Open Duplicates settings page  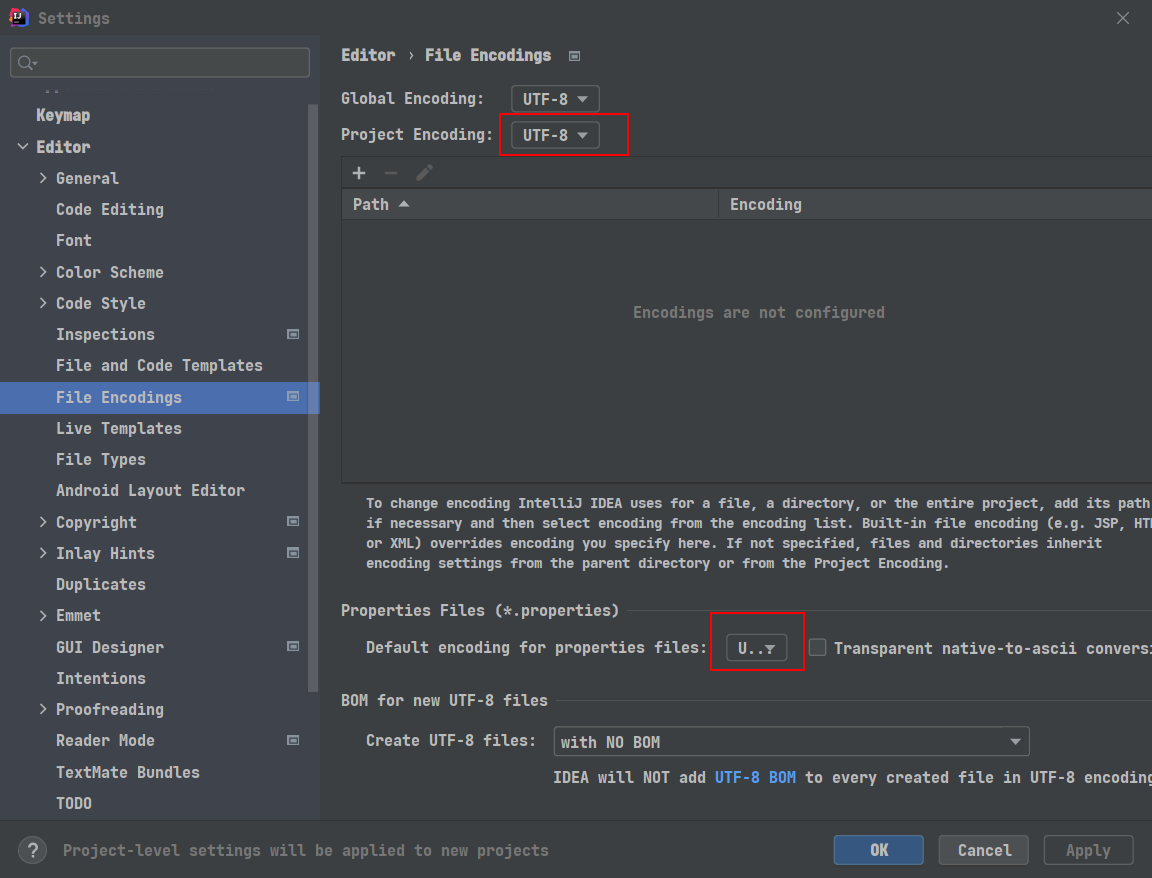coord(101,585)
